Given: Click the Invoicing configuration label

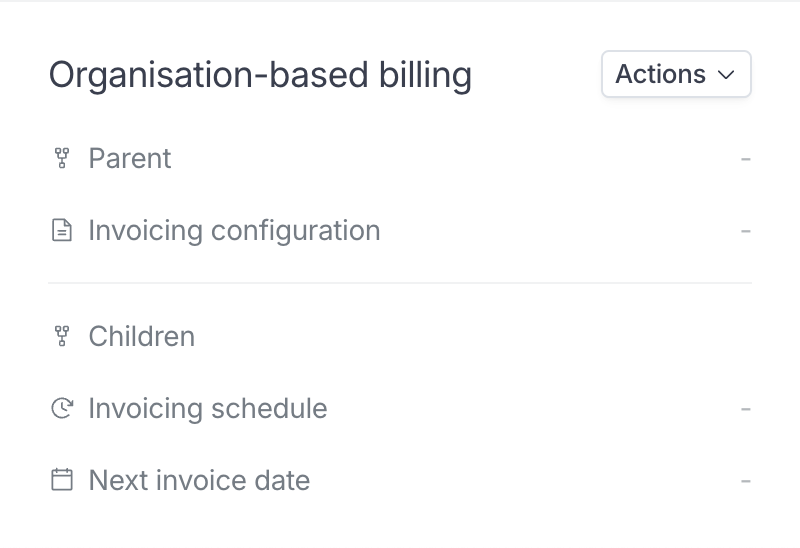Looking at the screenshot, I should (235, 231).
